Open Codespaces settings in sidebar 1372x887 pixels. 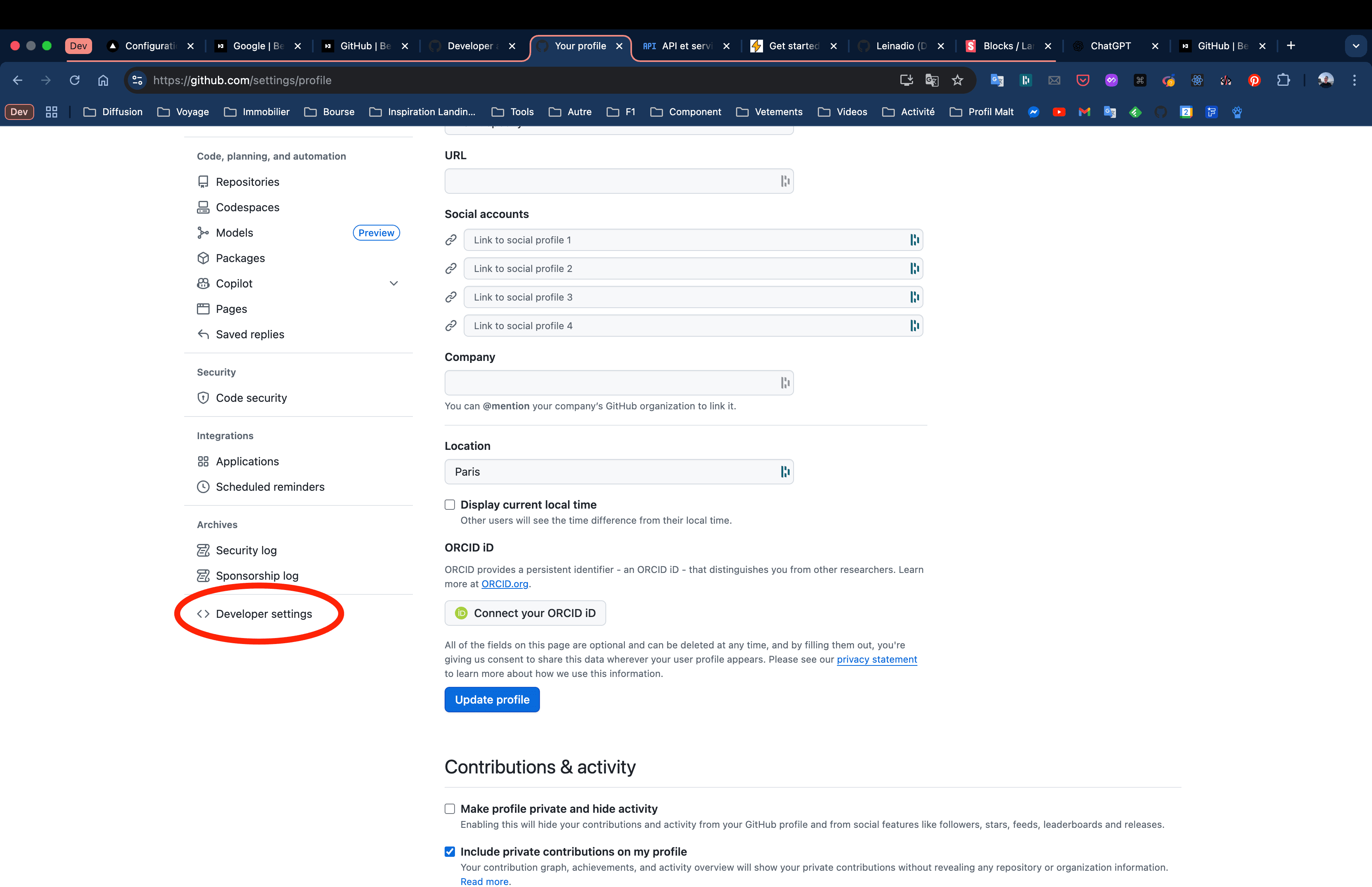(x=247, y=207)
